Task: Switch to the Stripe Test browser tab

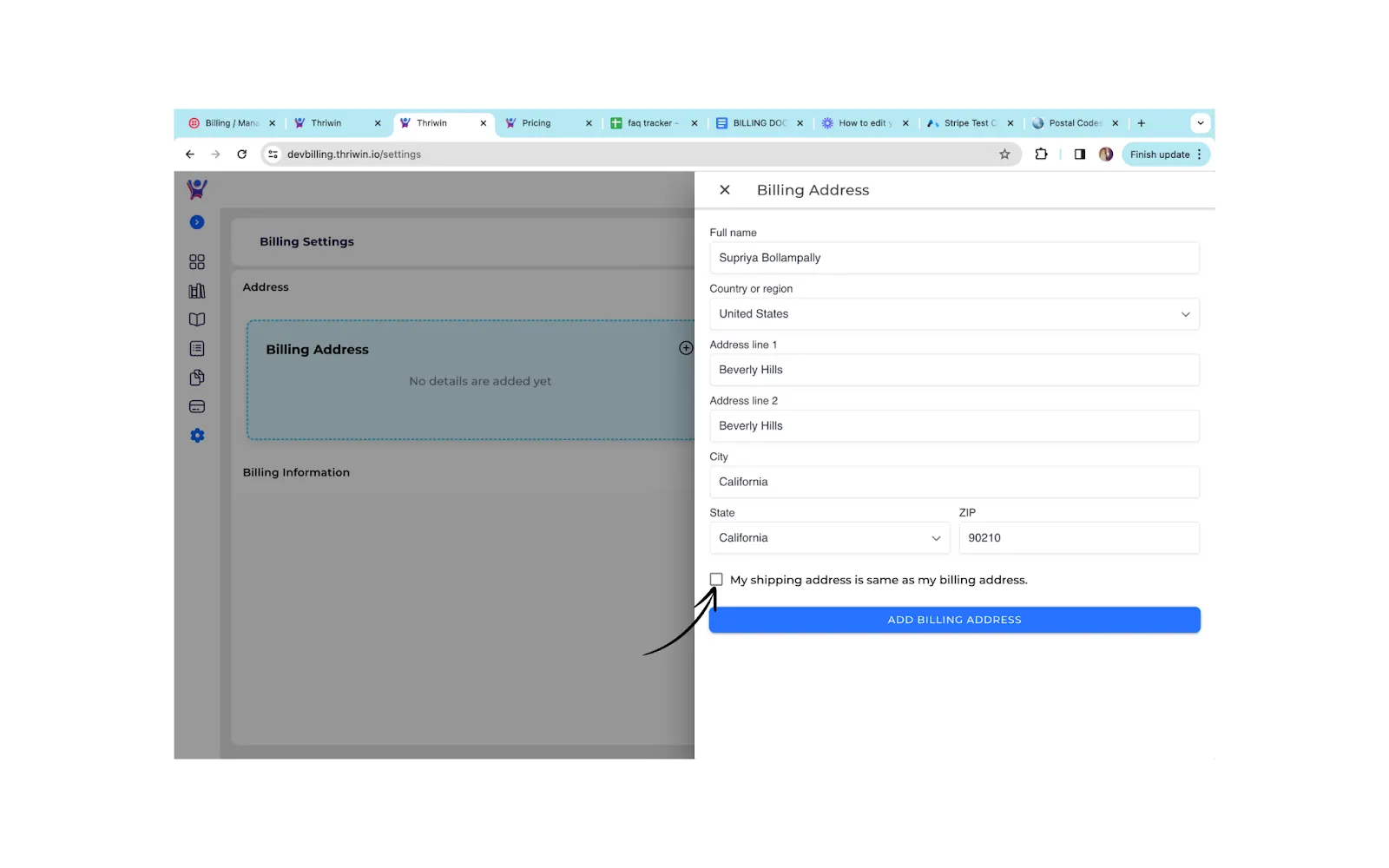Action: [970, 123]
